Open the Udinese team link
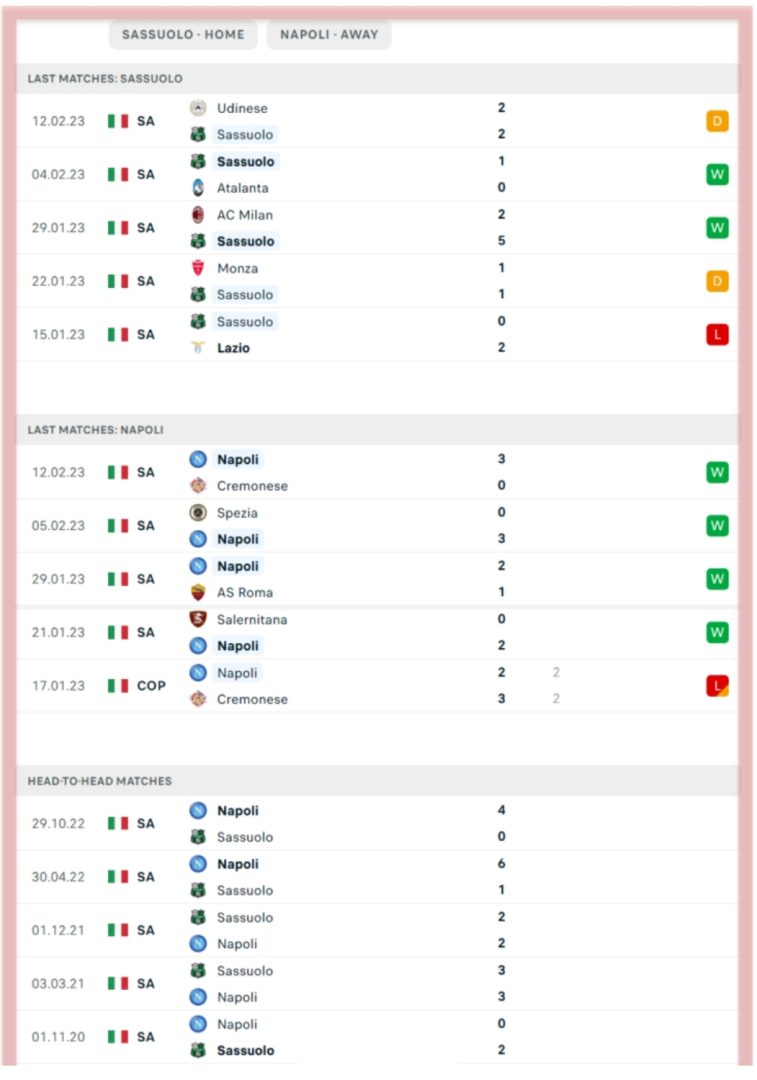The image size is (757, 1080). tap(242, 108)
